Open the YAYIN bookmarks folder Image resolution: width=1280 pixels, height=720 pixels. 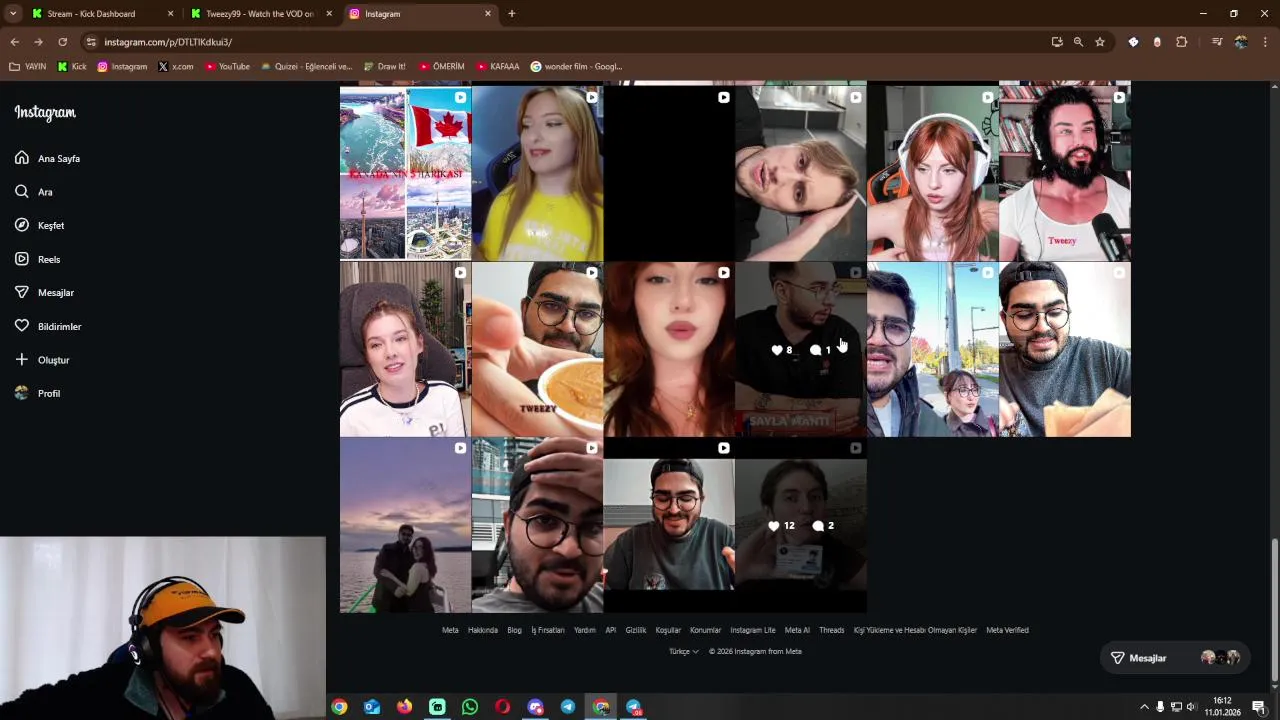[28, 67]
